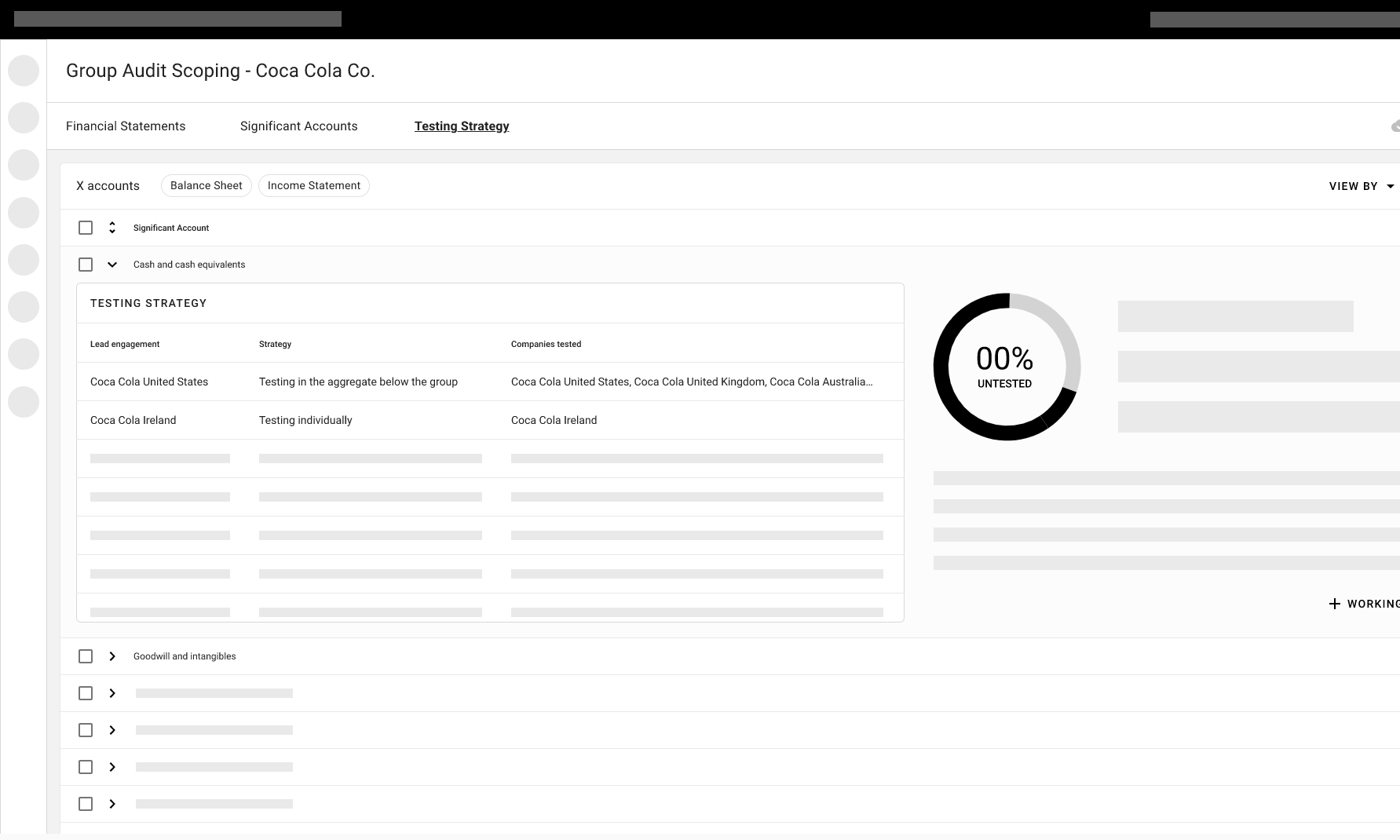Collapse the Cash and cash equivalents row

[x=112, y=265]
